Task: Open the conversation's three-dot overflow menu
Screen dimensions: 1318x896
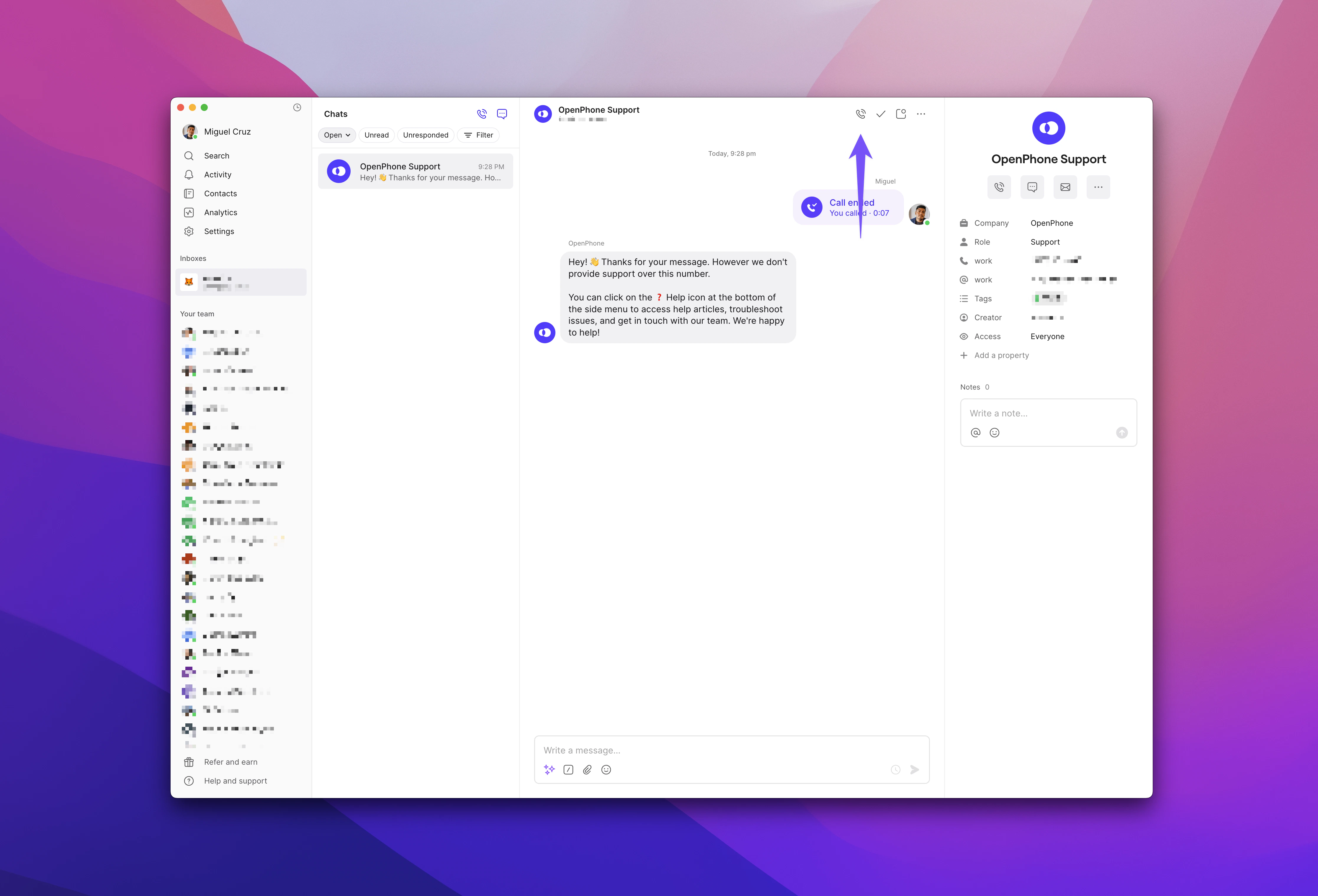Action: [x=920, y=113]
